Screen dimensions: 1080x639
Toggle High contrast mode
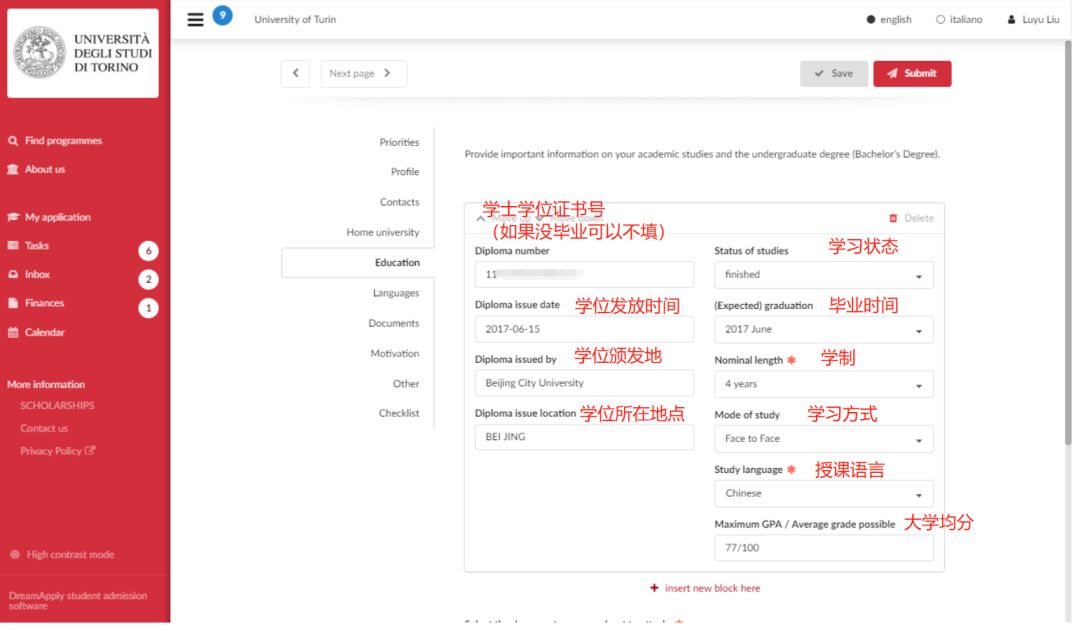pos(62,554)
